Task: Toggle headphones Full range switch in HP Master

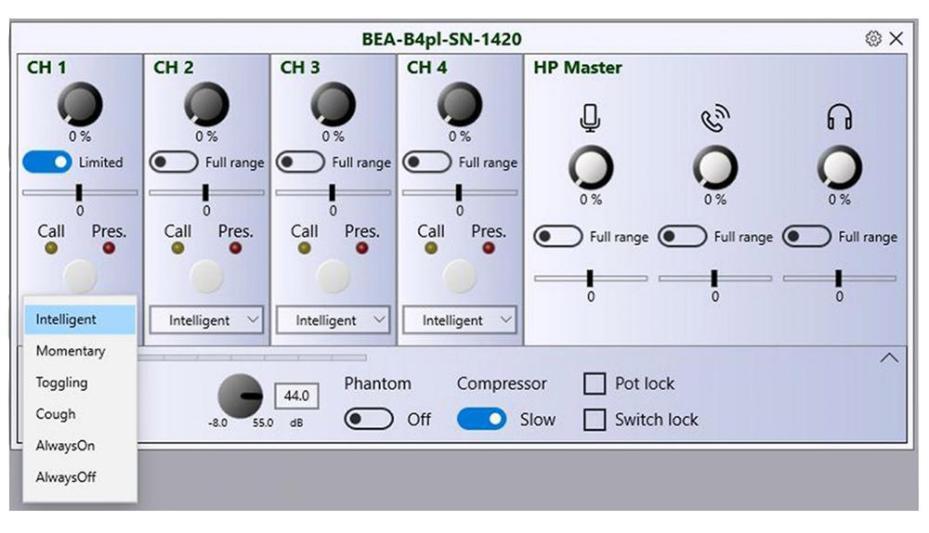Action: click(806, 236)
